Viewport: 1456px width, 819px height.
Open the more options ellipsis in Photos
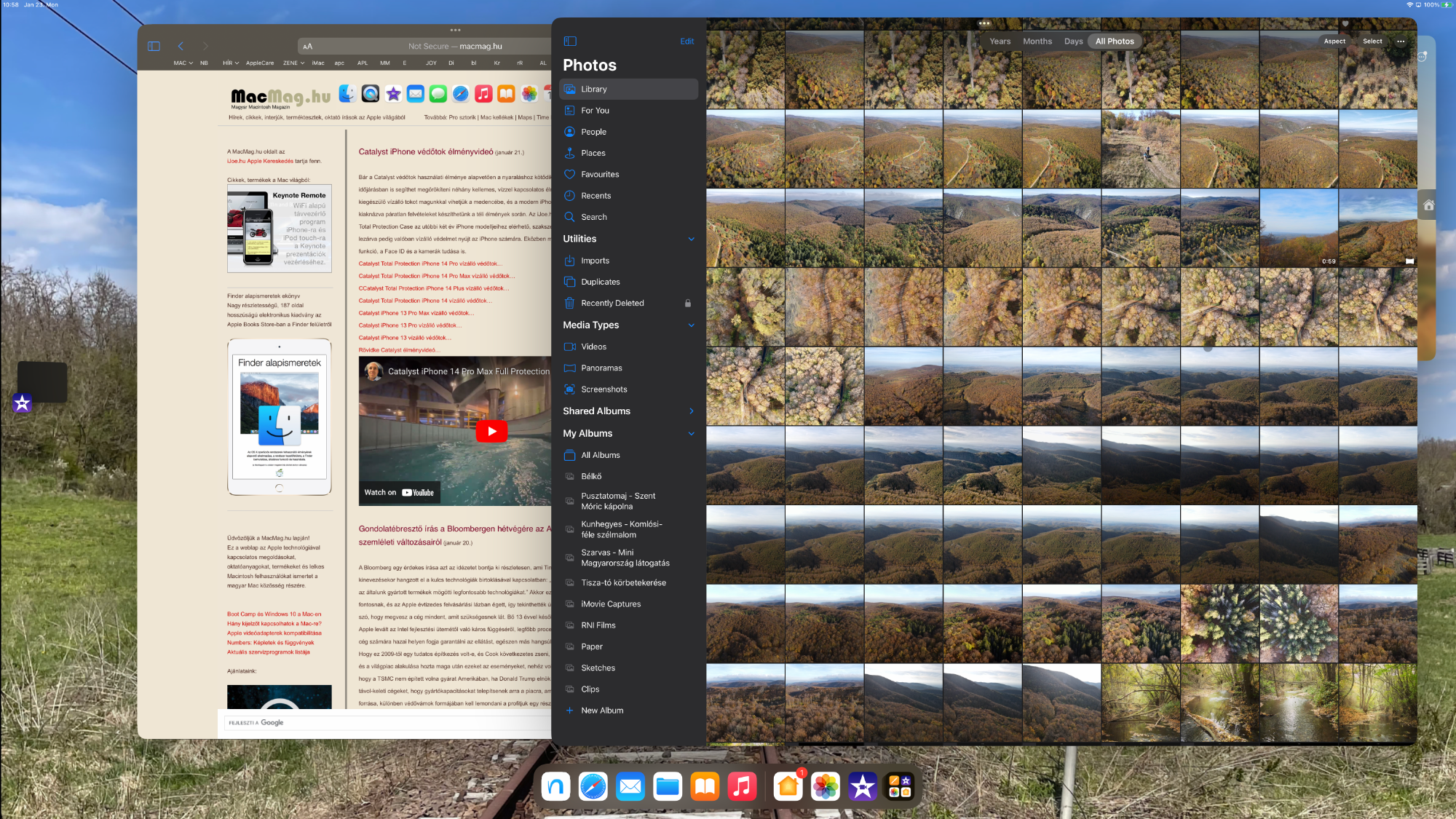click(x=1401, y=41)
